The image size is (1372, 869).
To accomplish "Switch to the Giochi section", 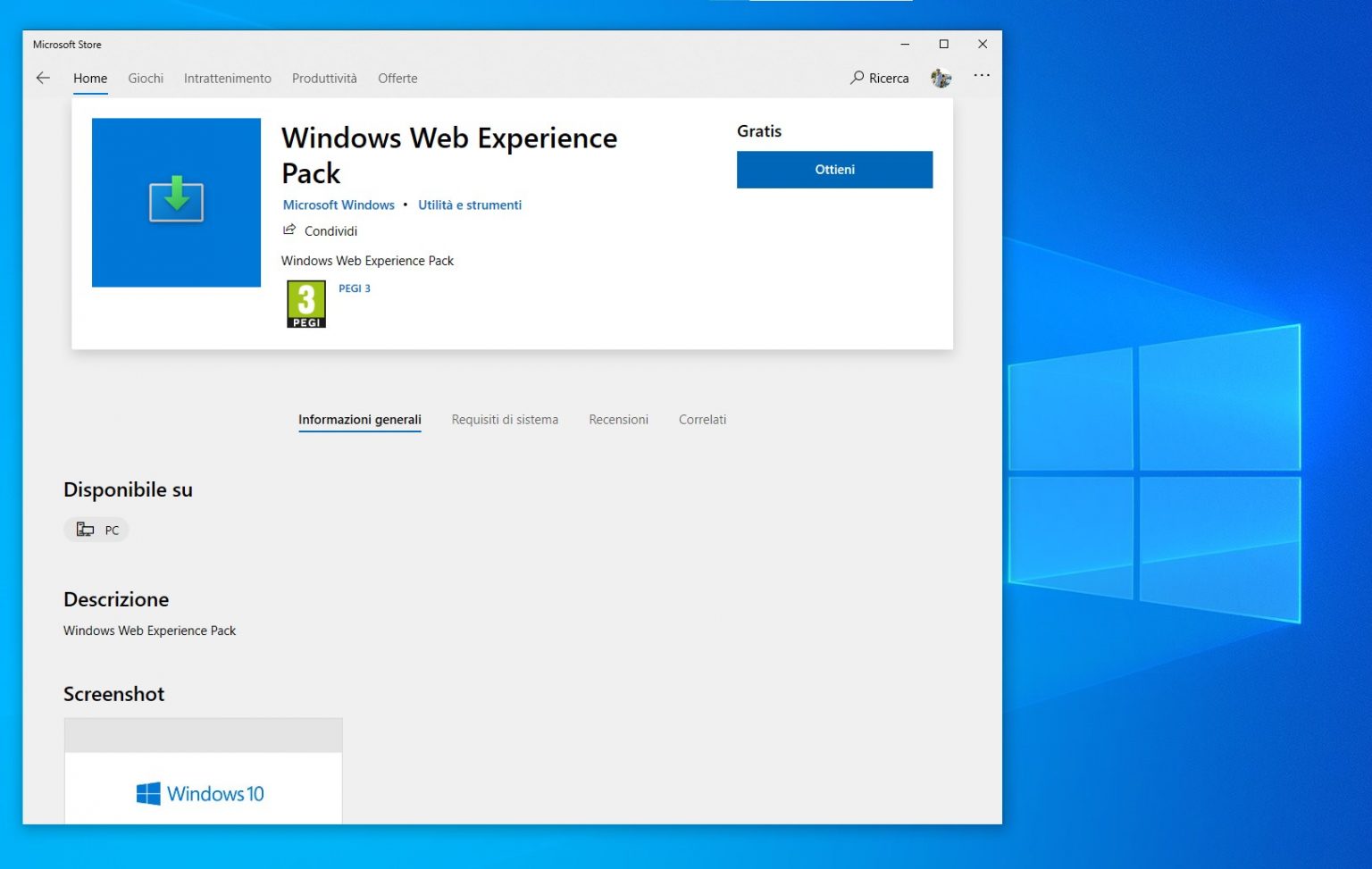I will [x=145, y=78].
